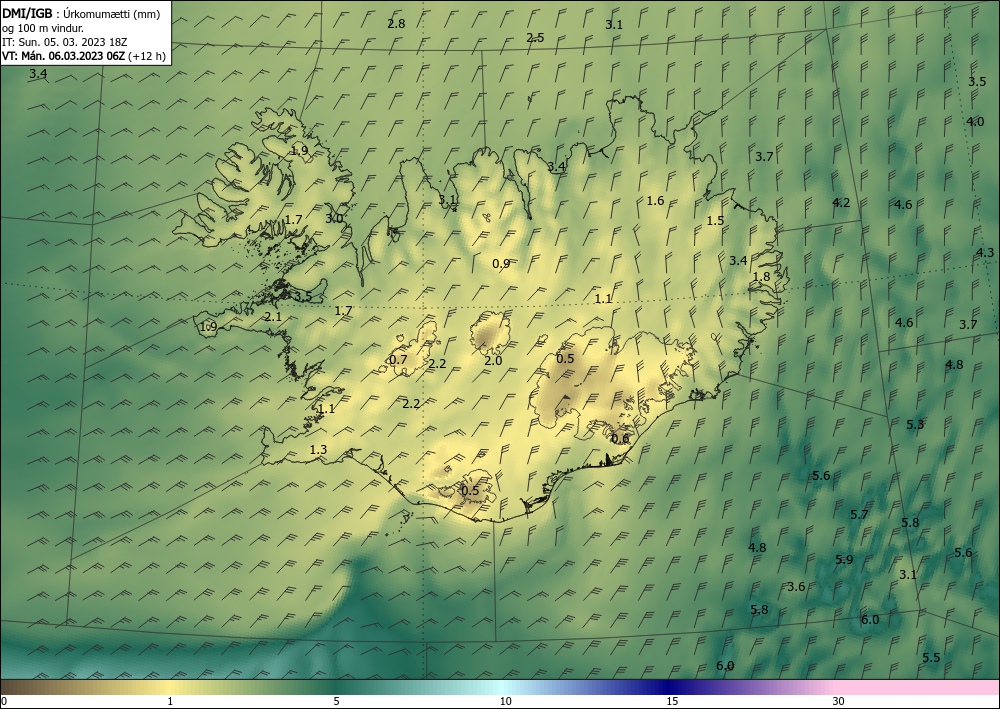
Task: Click the 0.7 precipitation value
Action: click(x=398, y=360)
